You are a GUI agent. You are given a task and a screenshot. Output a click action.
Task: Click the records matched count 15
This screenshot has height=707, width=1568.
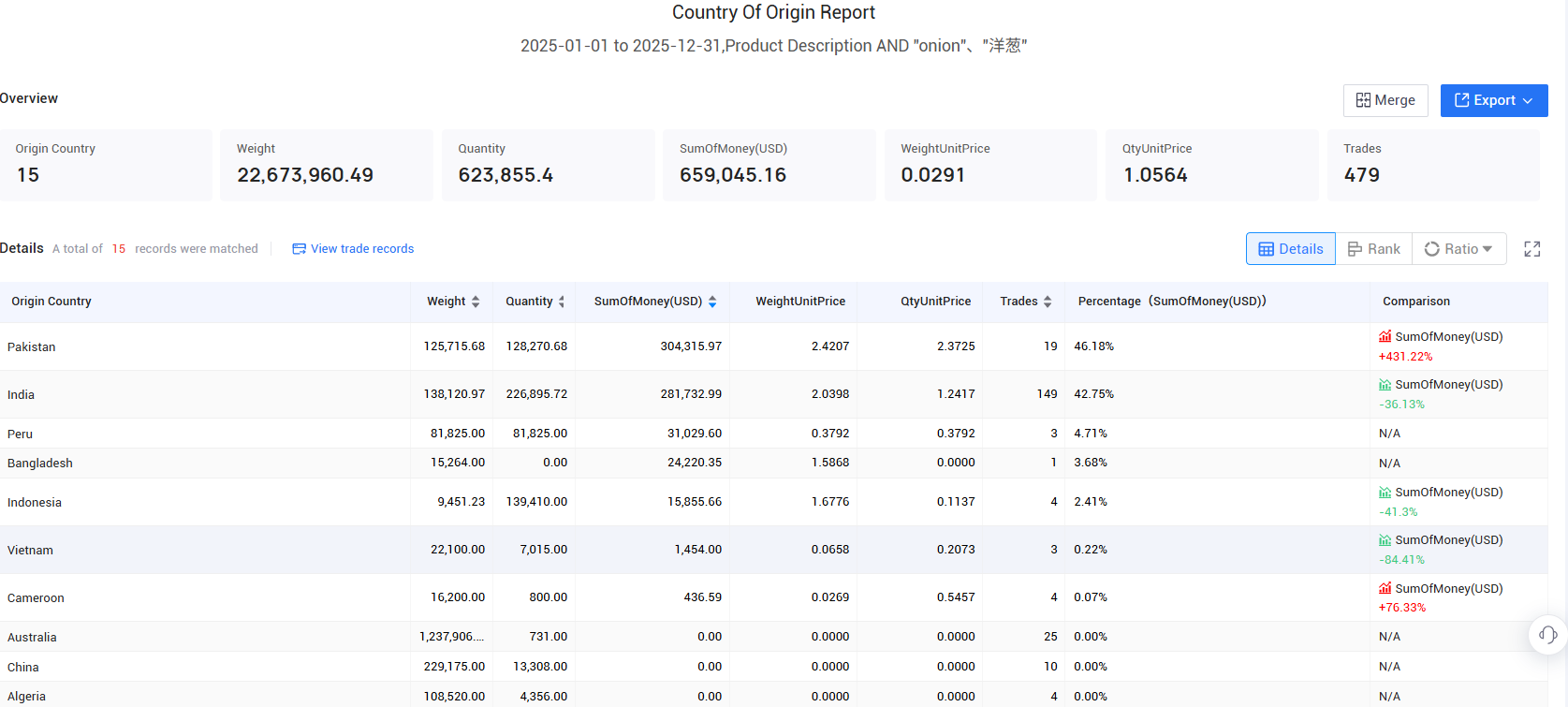(x=119, y=249)
